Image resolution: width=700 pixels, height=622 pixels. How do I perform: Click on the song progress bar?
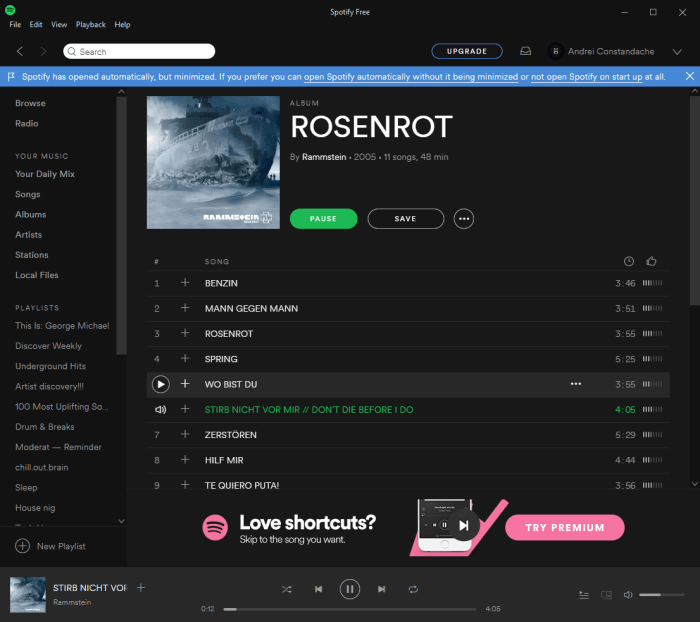(350, 609)
